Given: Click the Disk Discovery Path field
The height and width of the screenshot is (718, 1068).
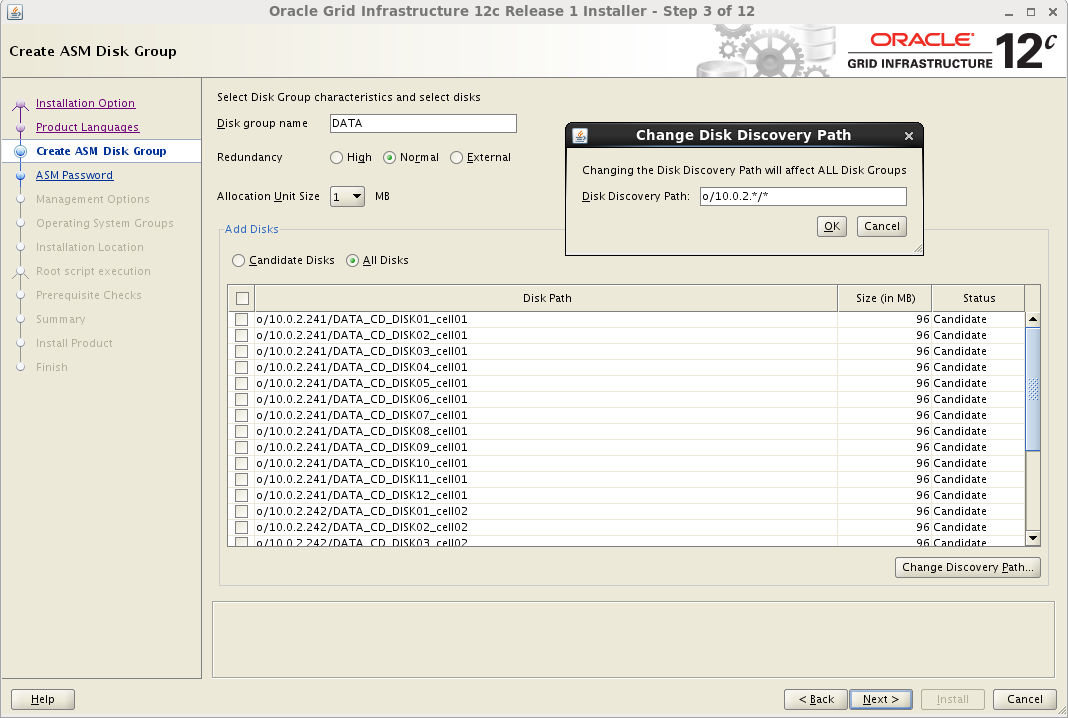Looking at the screenshot, I should tap(803, 196).
